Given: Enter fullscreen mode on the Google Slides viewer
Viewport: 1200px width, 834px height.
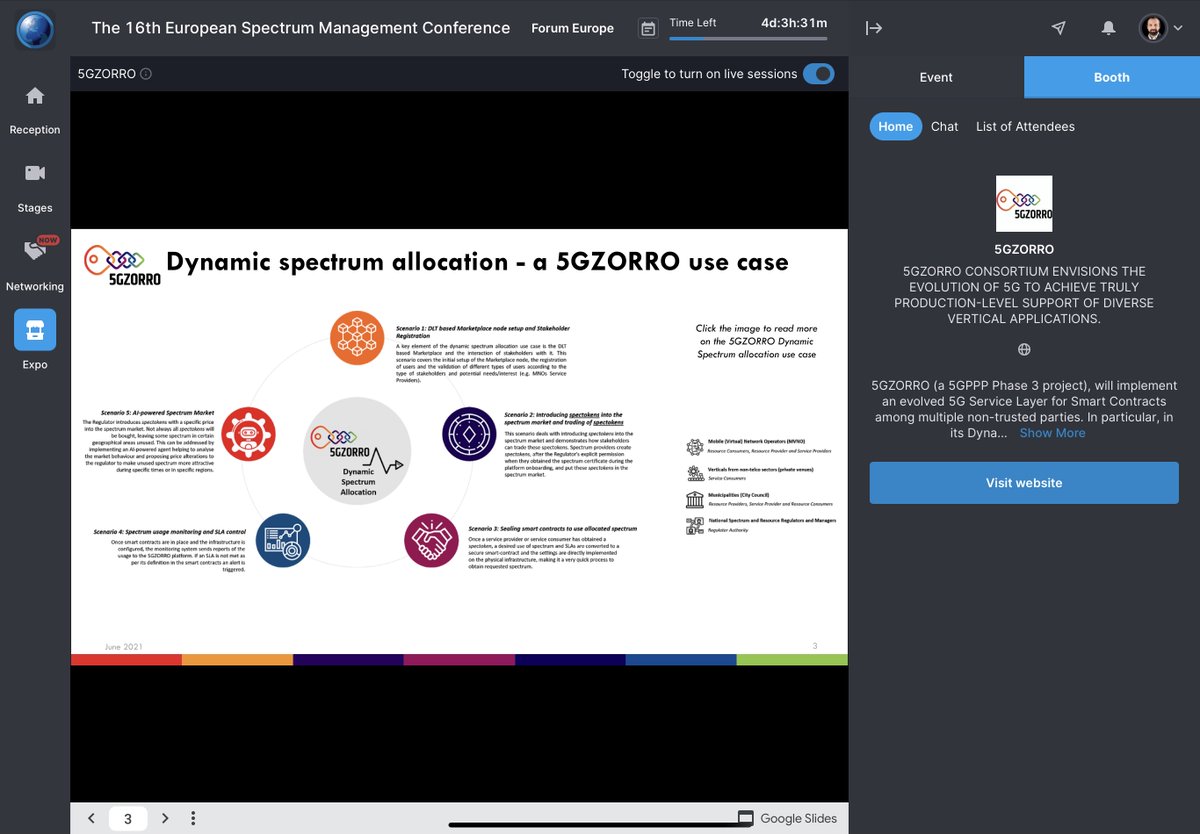Looking at the screenshot, I should point(744,817).
